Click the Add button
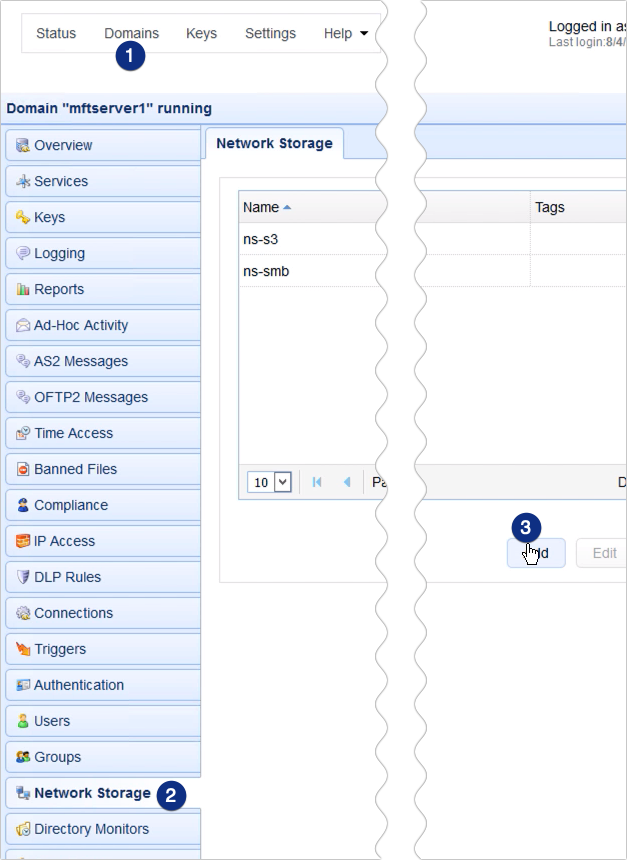627x860 pixels. [x=536, y=553]
